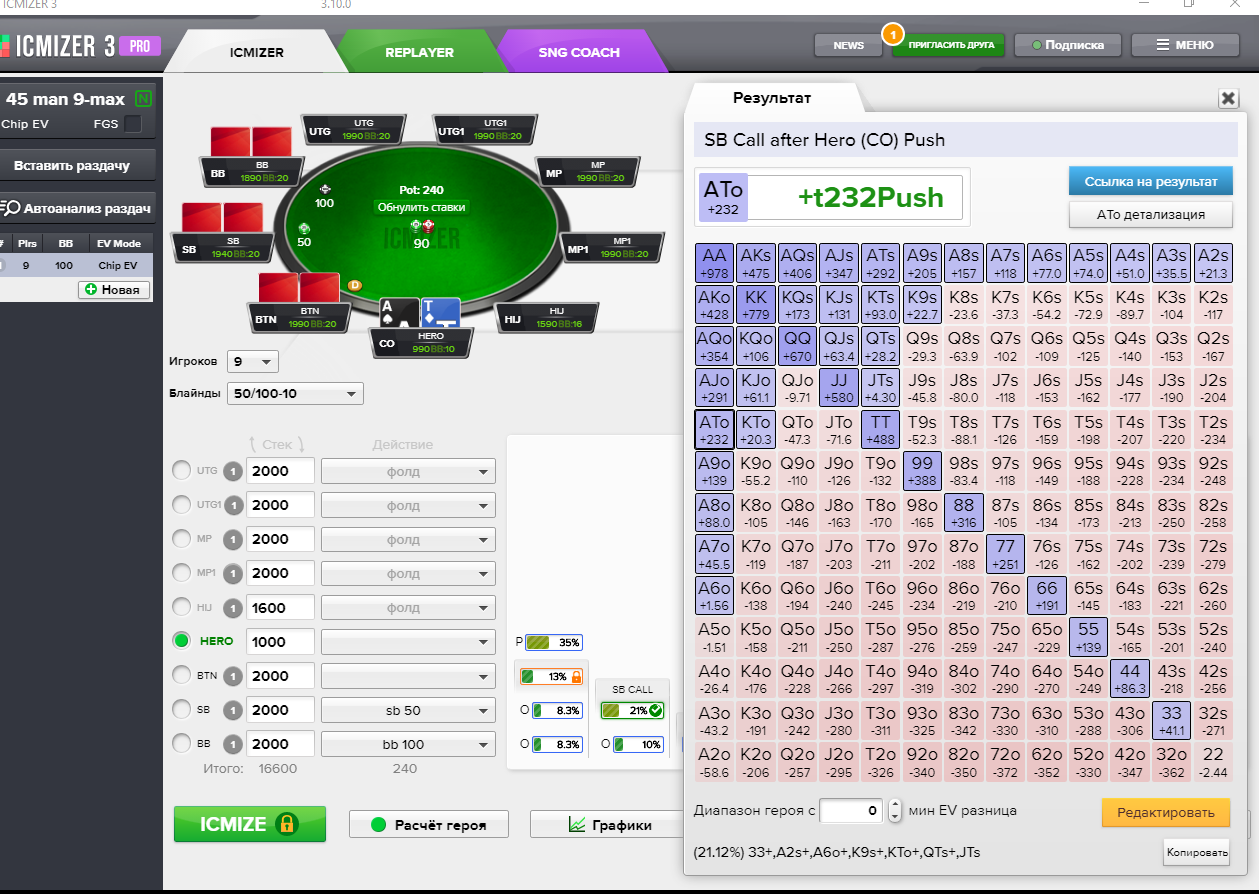
Task: Select SB as hero radio button
Action: 182,709
